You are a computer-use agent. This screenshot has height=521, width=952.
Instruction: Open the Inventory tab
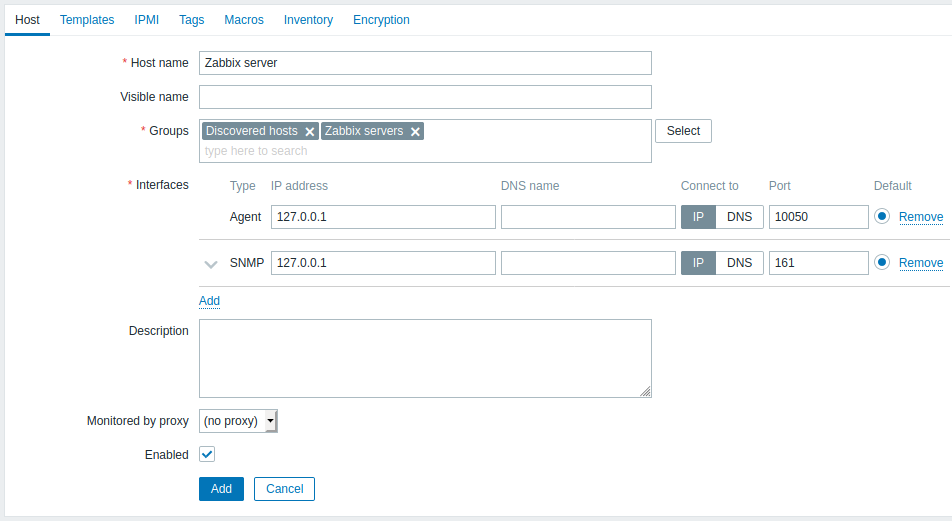[308, 20]
